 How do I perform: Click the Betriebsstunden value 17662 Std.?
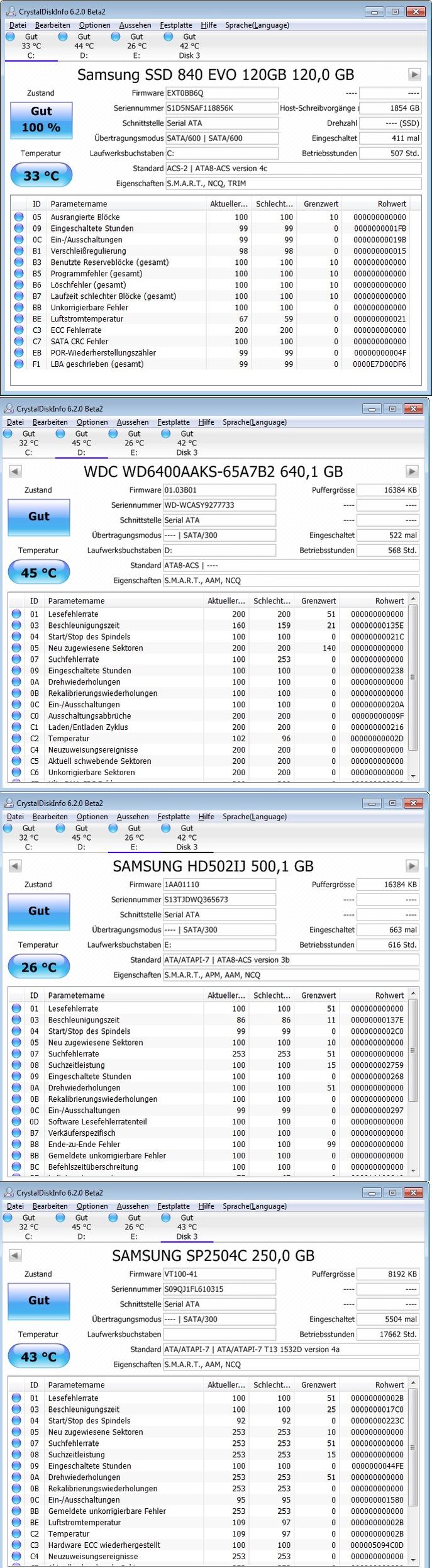tap(388, 1335)
